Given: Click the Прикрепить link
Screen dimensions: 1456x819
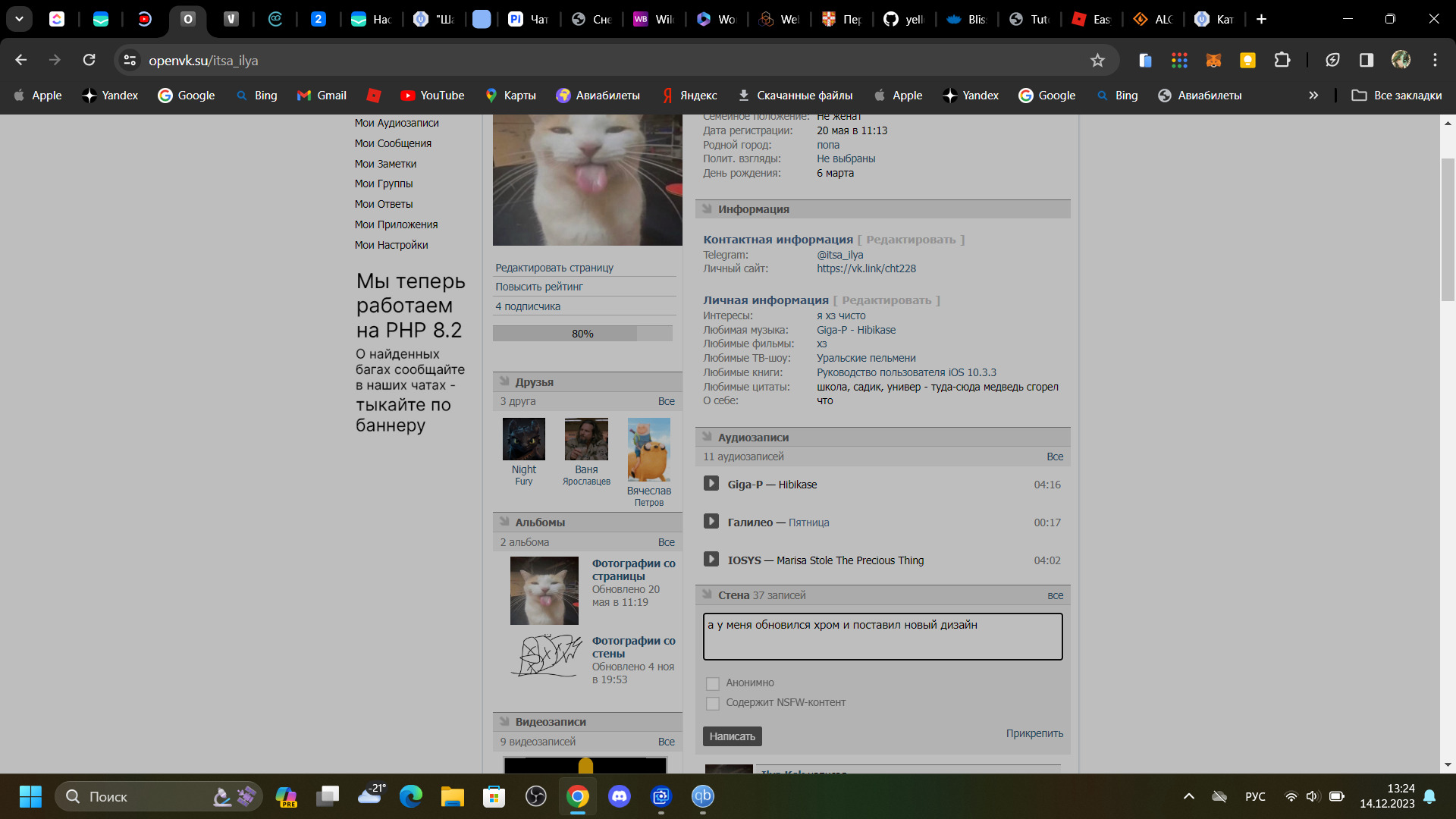Looking at the screenshot, I should pyautogui.click(x=1034, y=733).
